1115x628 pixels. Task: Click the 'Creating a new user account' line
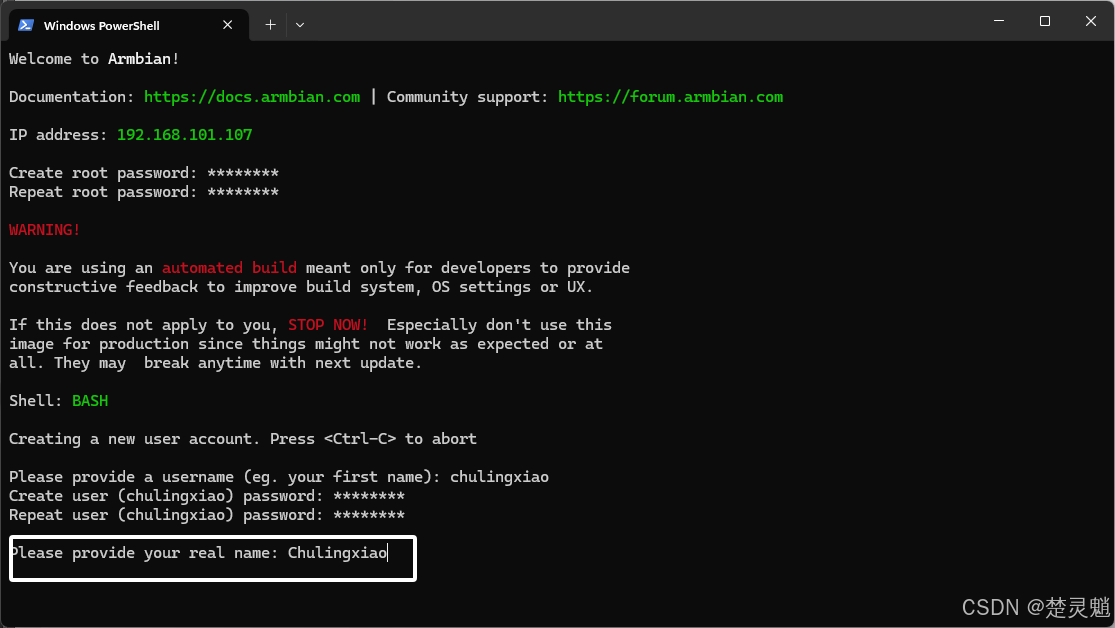click(242, 439)
